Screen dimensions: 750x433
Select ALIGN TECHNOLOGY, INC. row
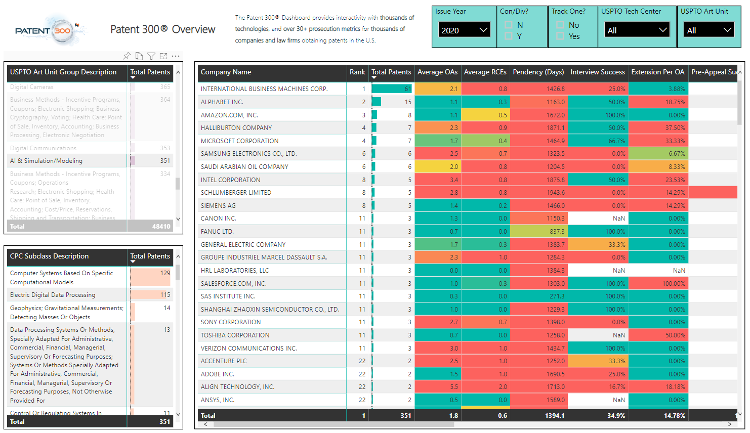tap(467, 387)
